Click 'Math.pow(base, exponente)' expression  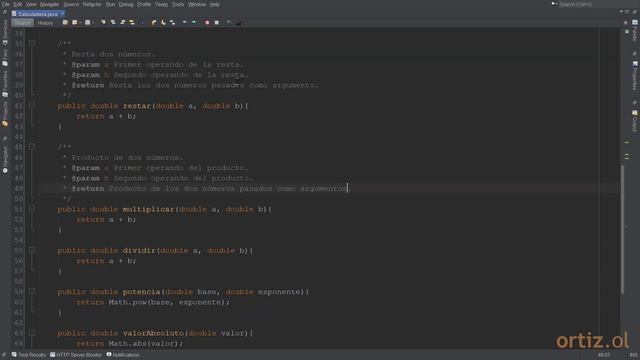click(x=167, y=302)
